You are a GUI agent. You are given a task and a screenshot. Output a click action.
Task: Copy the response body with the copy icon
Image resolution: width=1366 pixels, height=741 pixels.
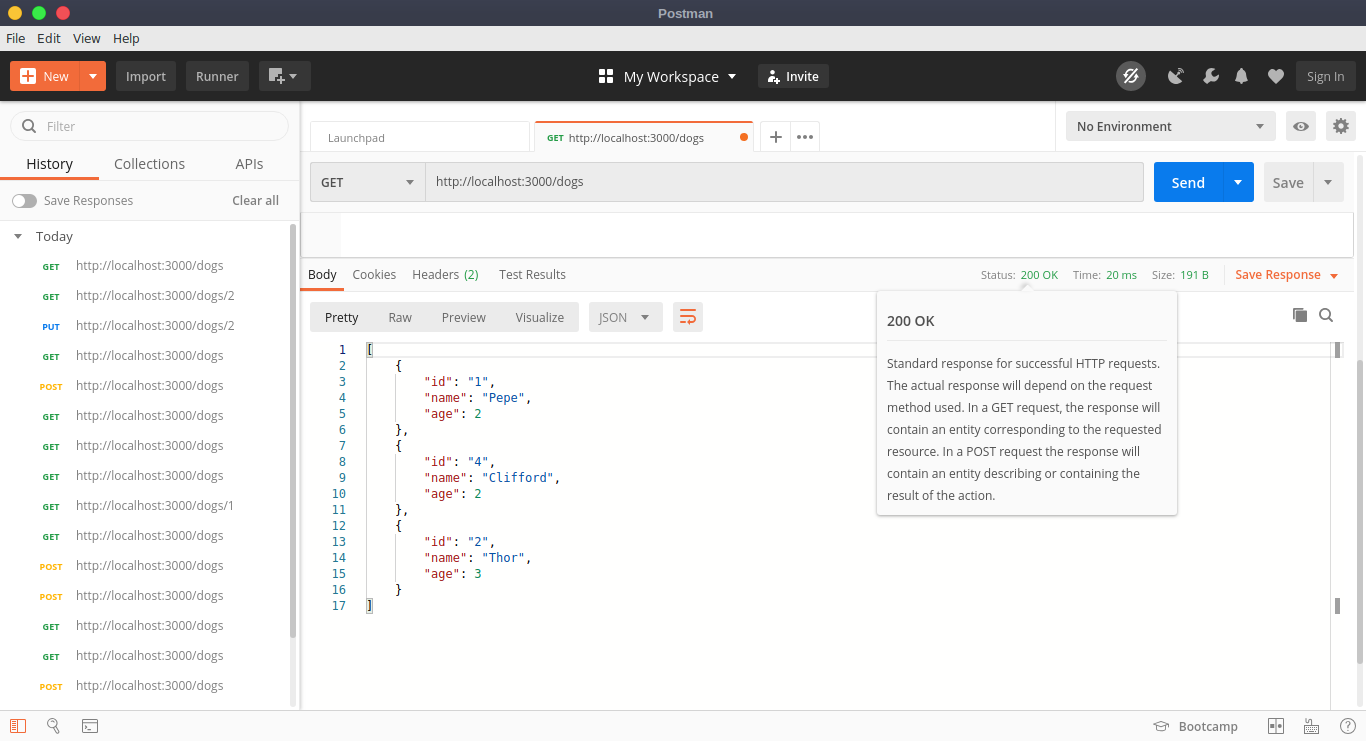pyautogui.click(x=1299, y=315)
